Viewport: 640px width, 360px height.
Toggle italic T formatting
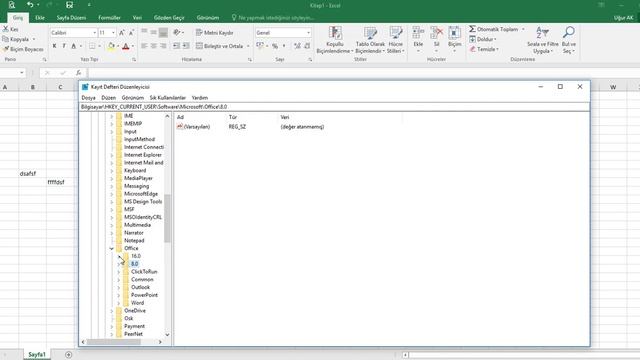(x=64, y=46)
